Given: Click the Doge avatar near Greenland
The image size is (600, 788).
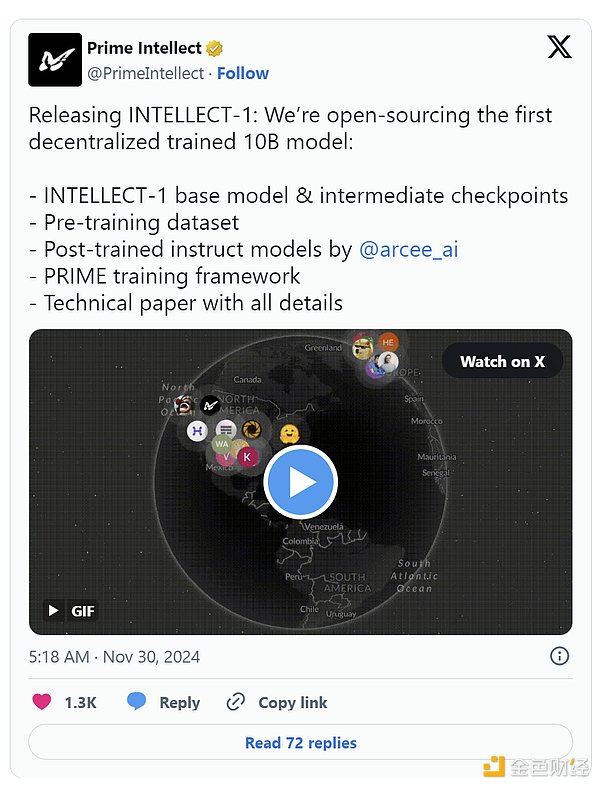Looking at the screenshot, I should click(362, 349).
